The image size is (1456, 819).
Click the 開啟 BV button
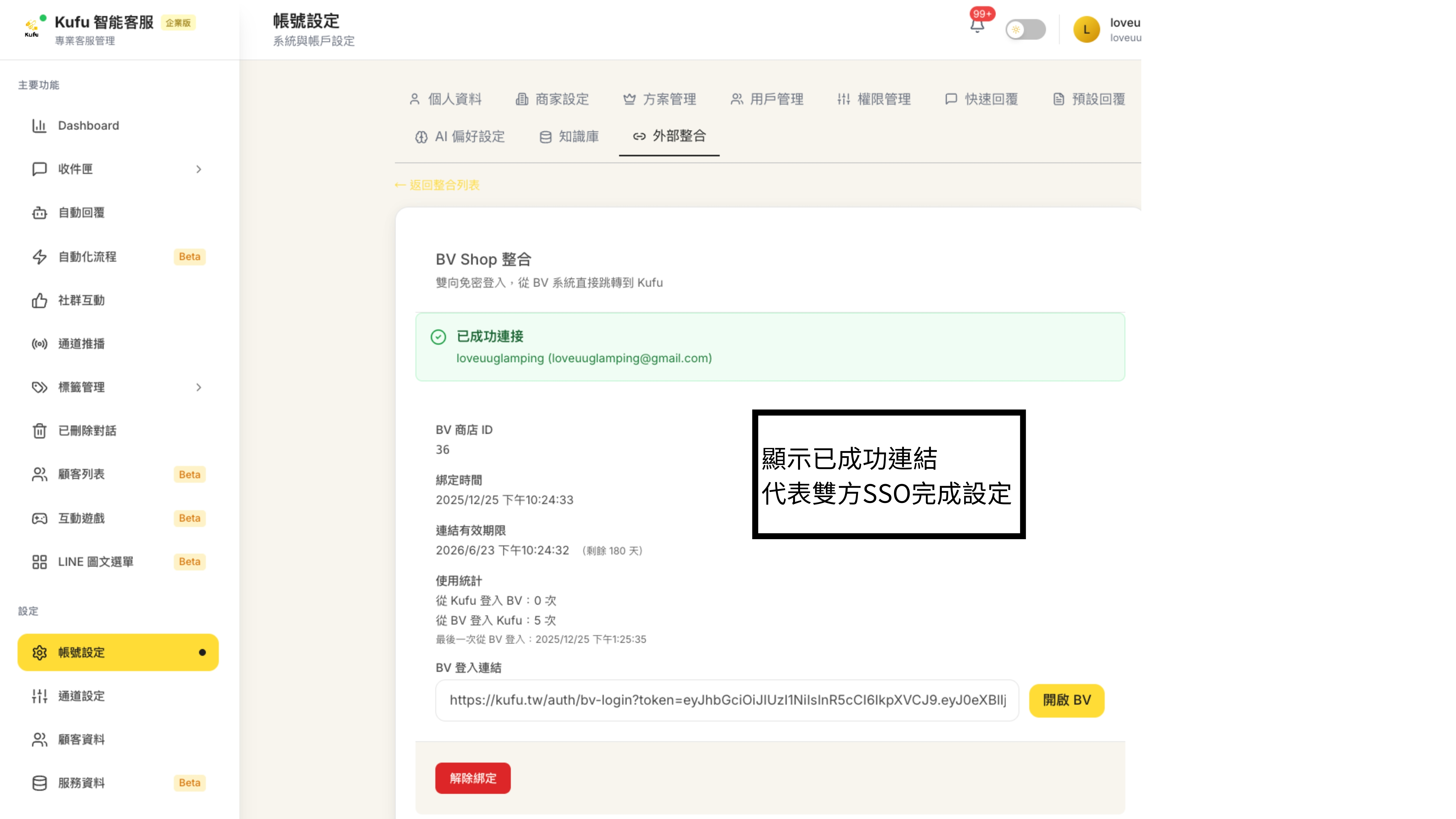pos(1066,700)
